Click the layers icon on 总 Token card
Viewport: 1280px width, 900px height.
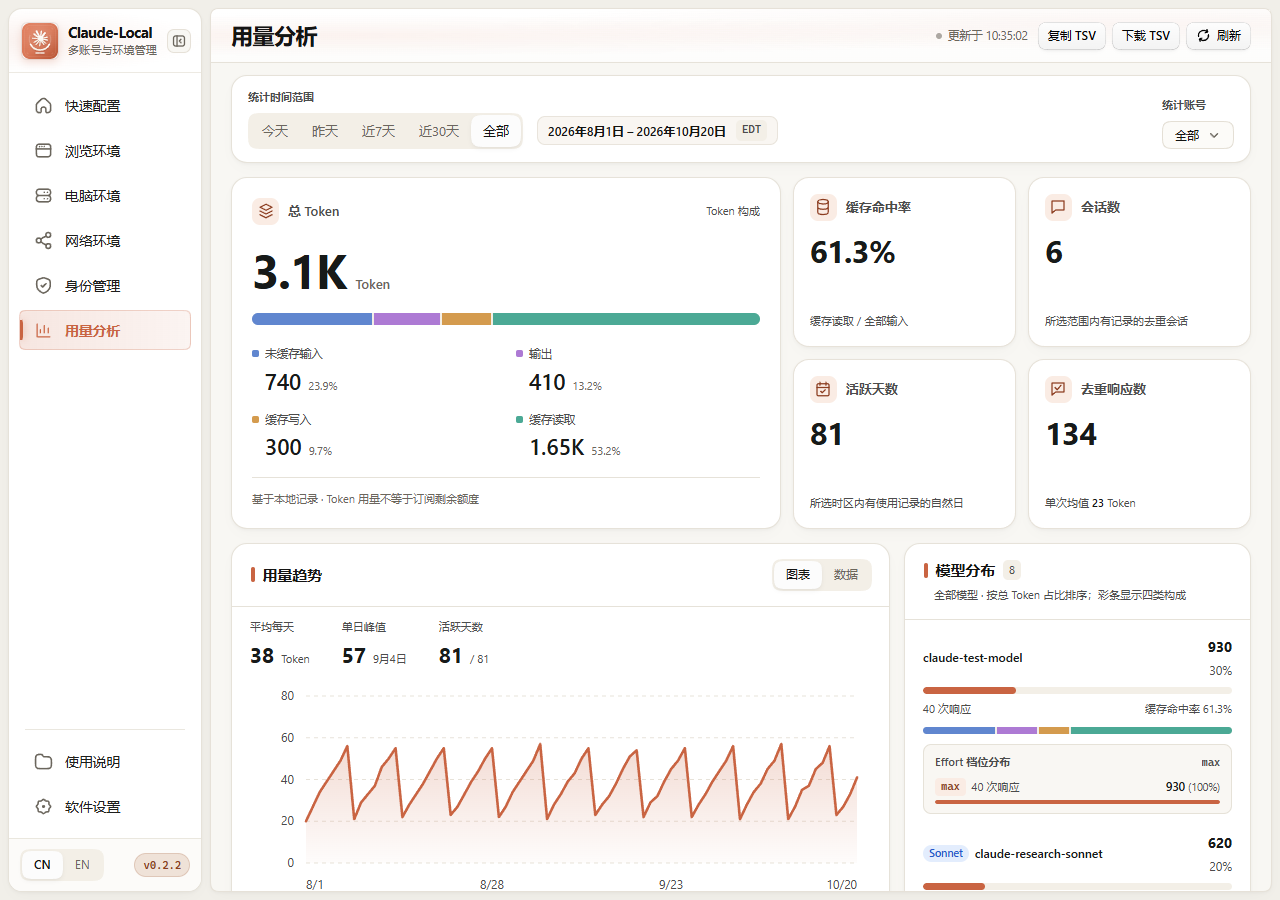coord(265,211)
